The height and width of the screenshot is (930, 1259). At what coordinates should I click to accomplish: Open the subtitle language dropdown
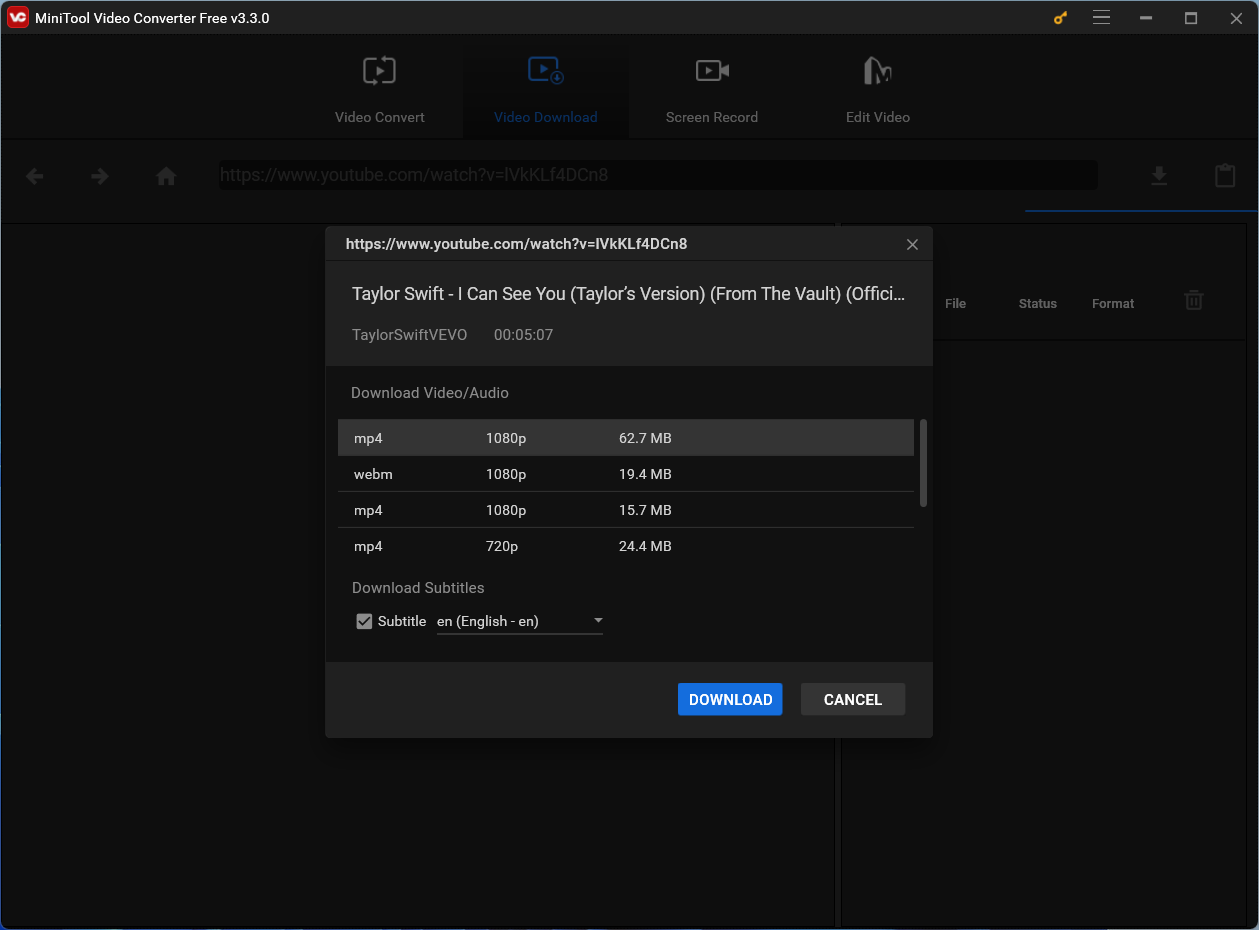click(x=597, y=620)
